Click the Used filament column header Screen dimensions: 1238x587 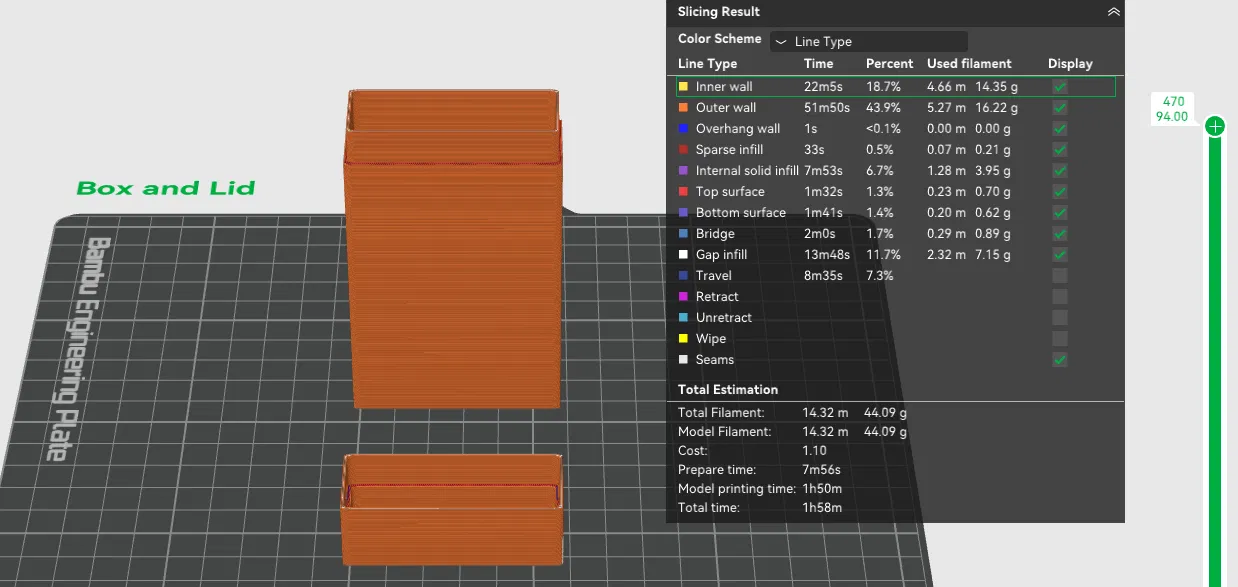pyautogui.click(x=969, y=64)
